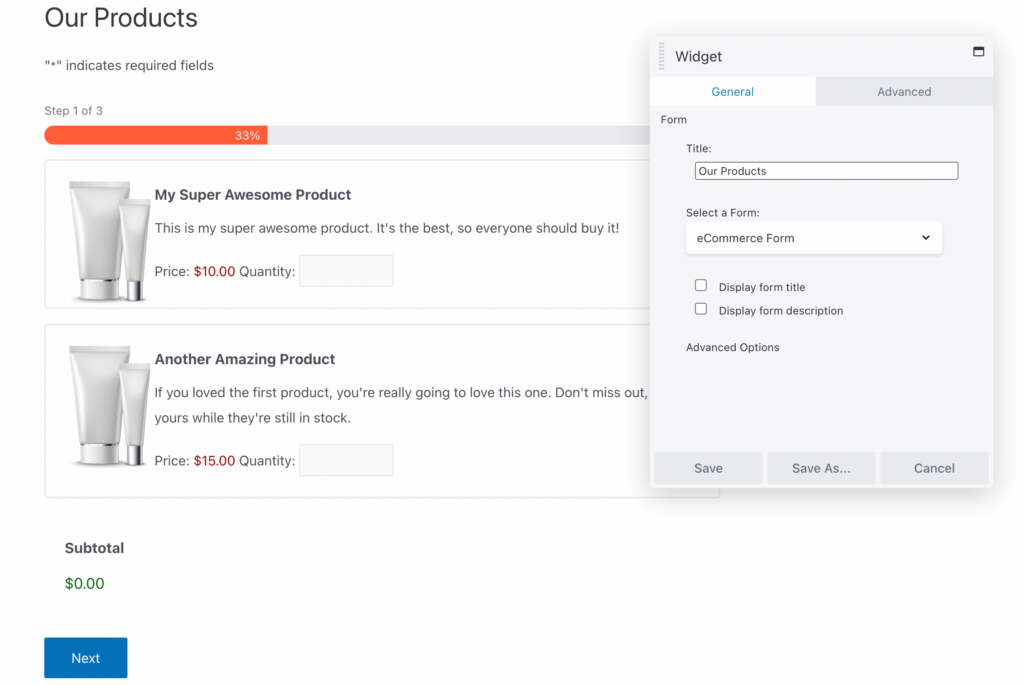Click the blue Next button

85,658
